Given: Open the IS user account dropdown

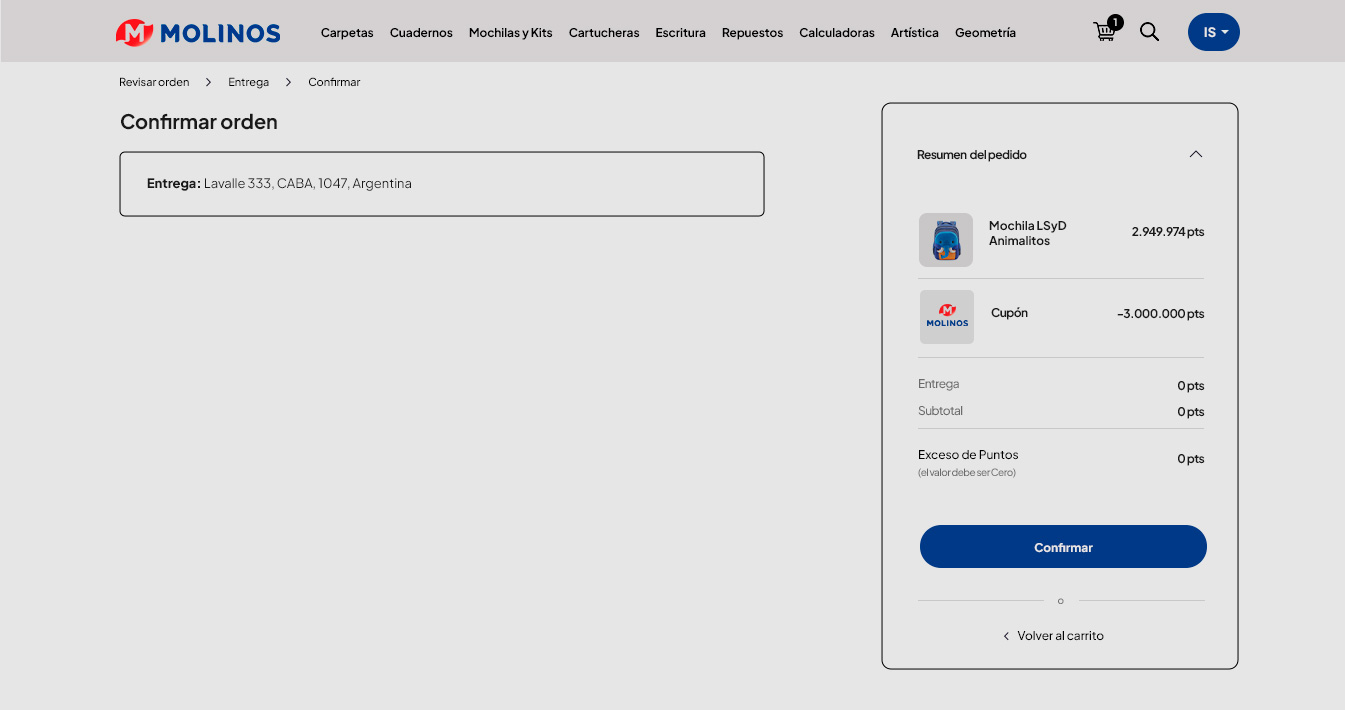Looking at the screenshot, I should (x=1213, y=32).
